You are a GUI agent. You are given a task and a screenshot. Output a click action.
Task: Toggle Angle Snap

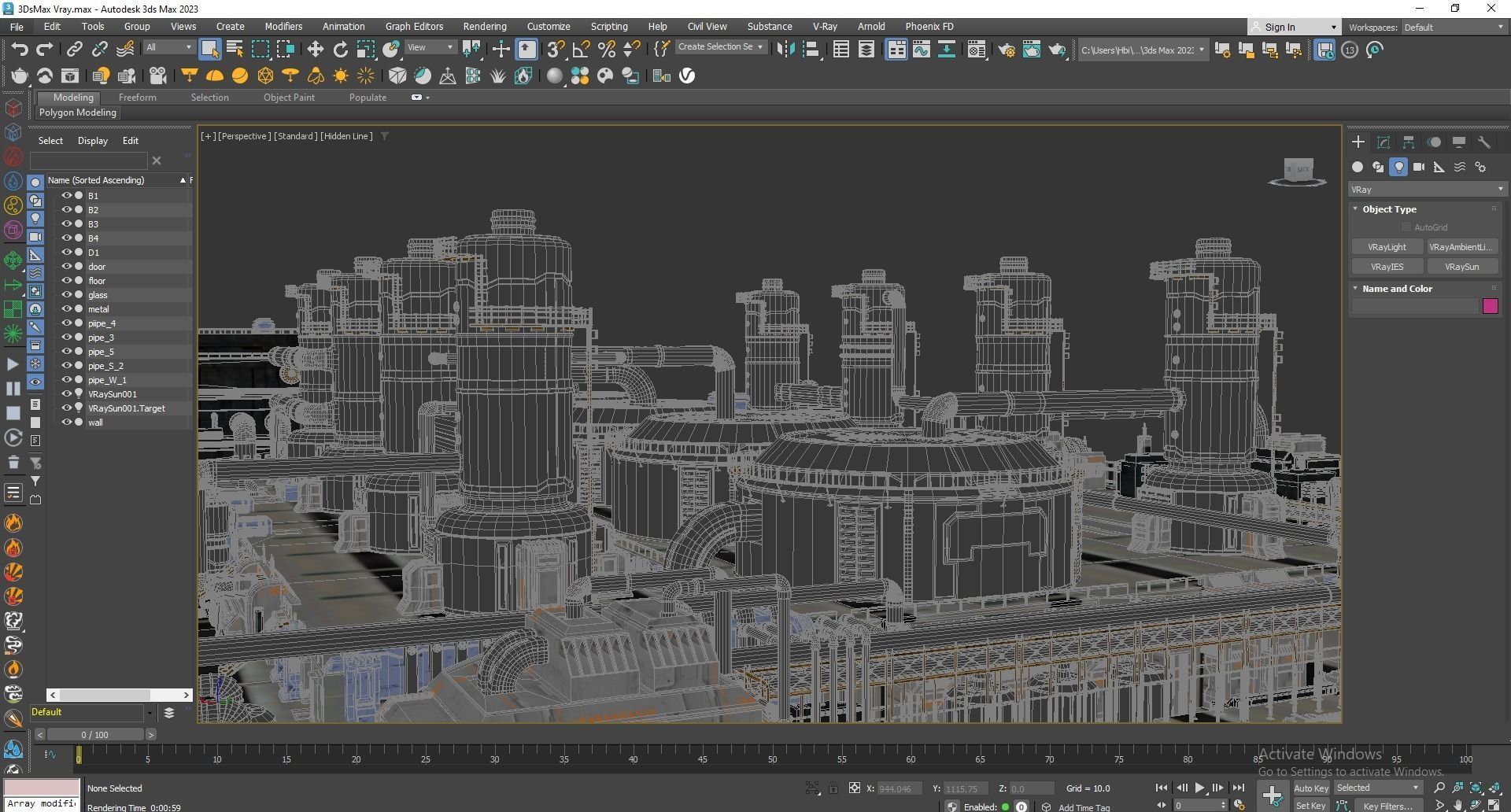581,50
